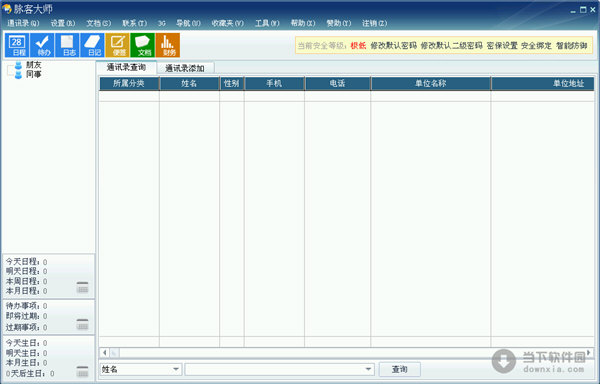Open the 便签 sticky note toolbar icon
The width and height of the screenshot is (600, 384).
pyautogui.click(x=117, y=45)
